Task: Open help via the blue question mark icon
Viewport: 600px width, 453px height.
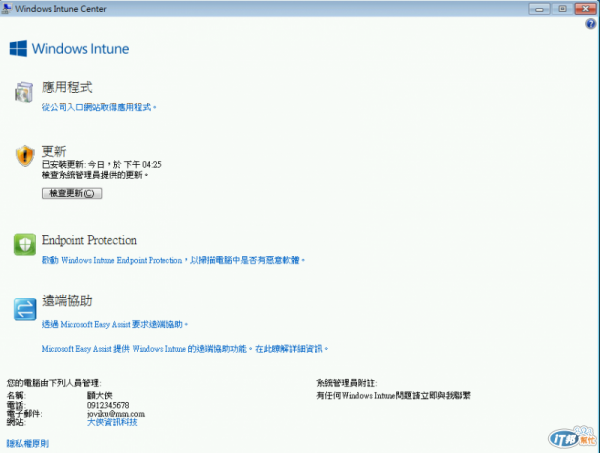Action: pos(590,24)
